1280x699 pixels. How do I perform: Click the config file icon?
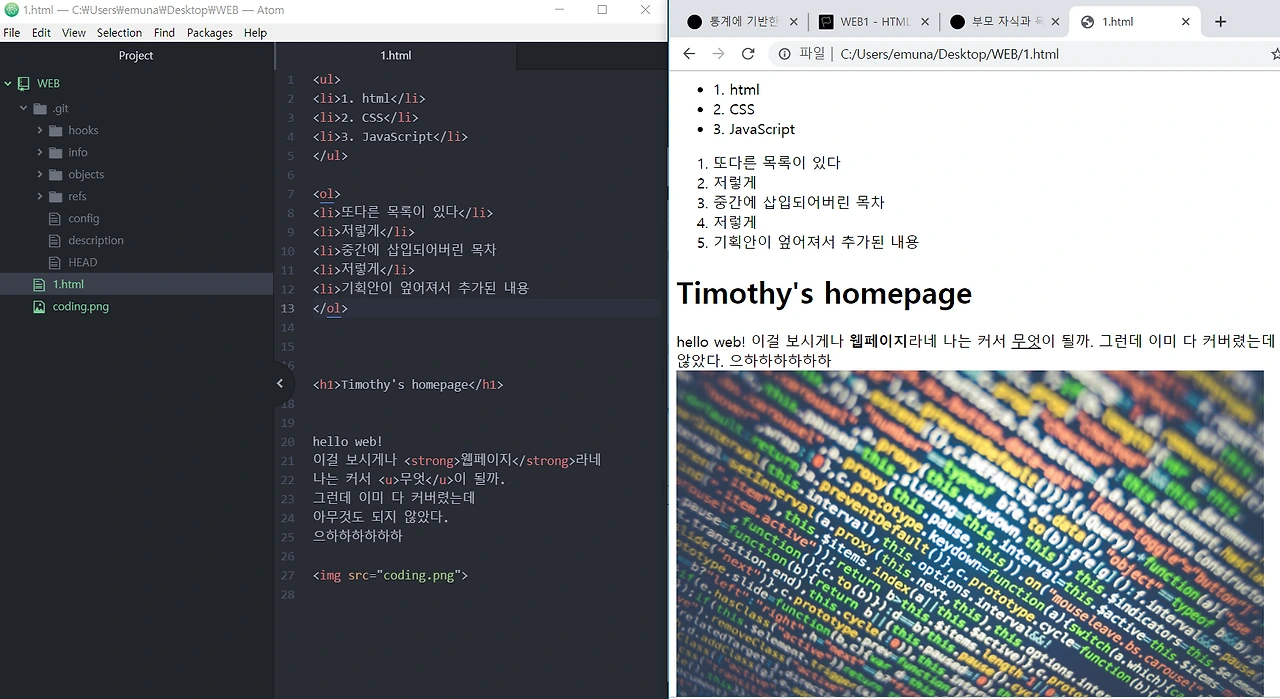coord(56,218)
